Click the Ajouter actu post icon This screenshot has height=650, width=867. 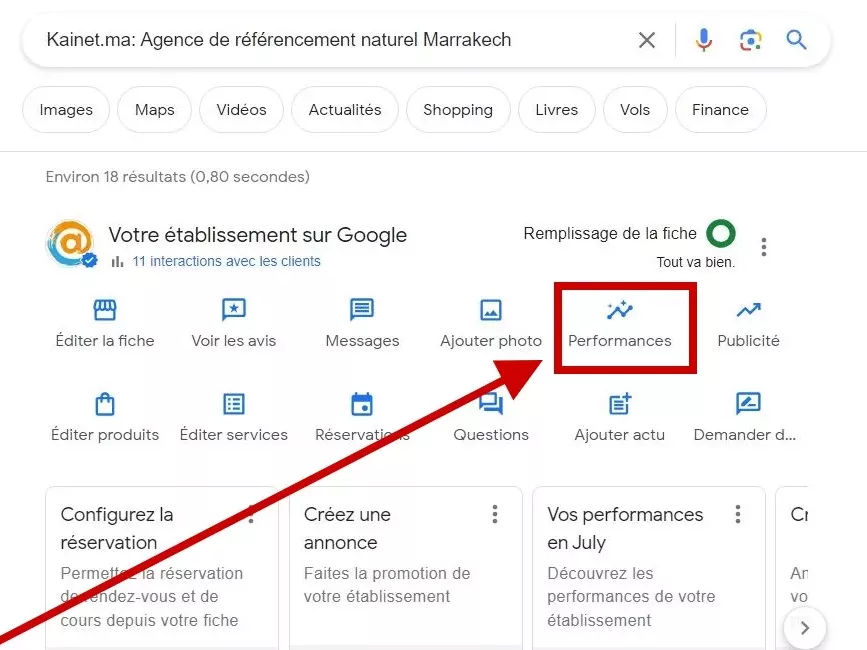pos(620,404)
